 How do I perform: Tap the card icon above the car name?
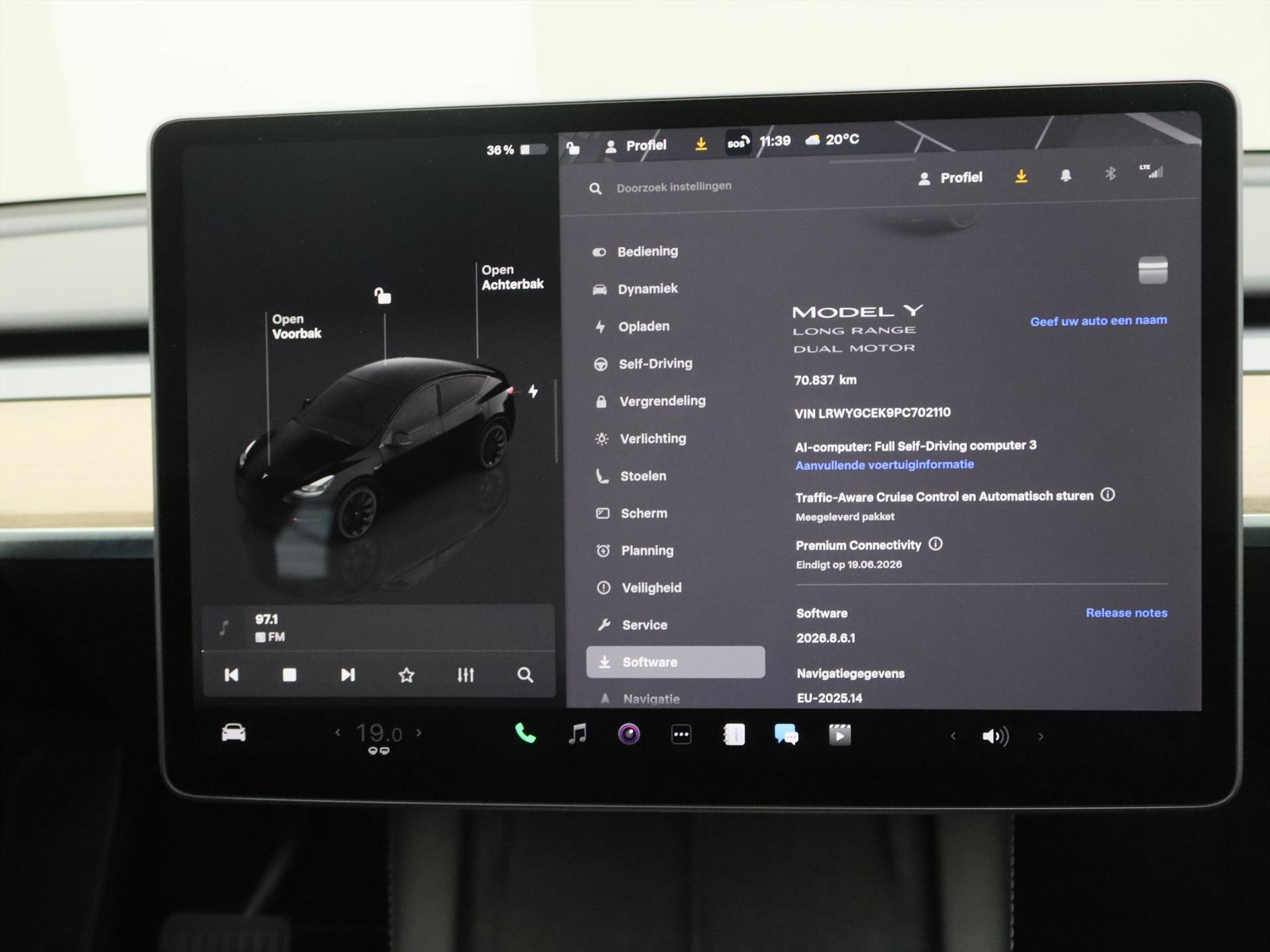1153,270
